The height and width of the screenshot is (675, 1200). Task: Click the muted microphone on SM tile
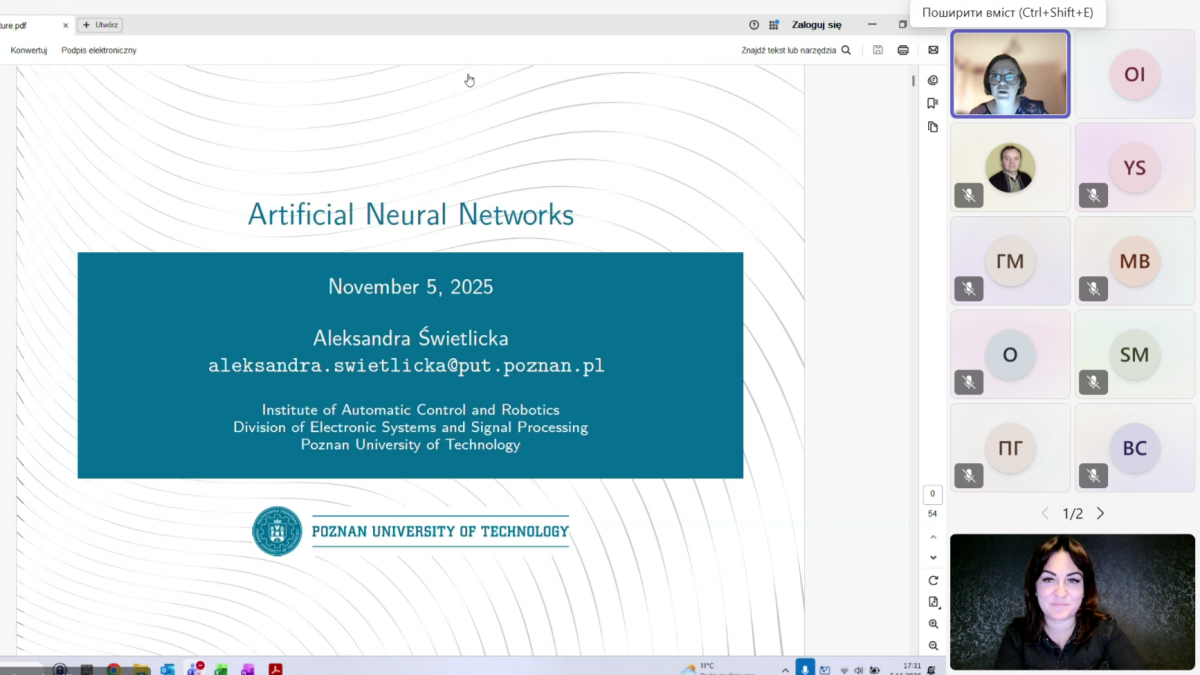[1093, 382]
